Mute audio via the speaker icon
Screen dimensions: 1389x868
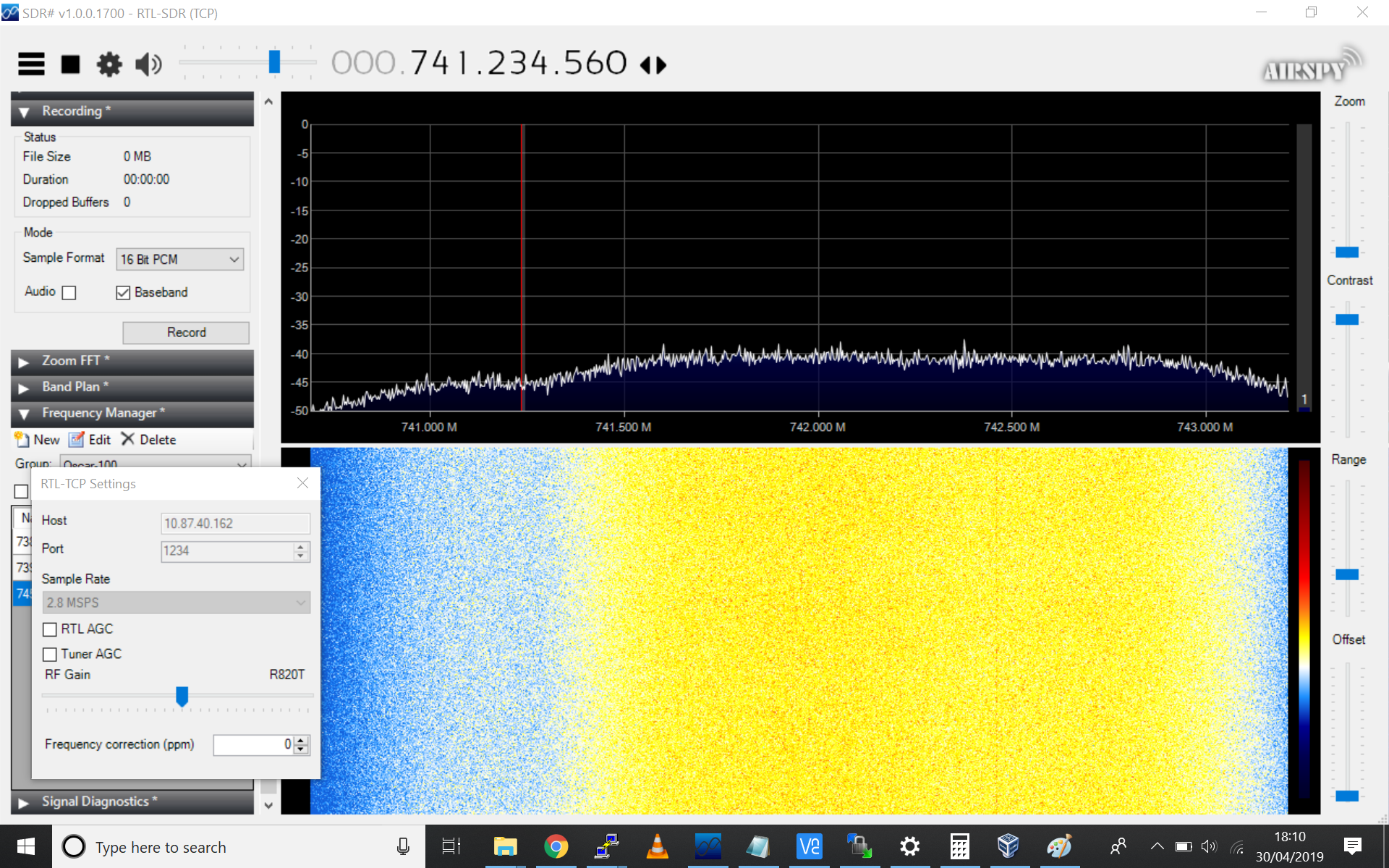[148, 64]
